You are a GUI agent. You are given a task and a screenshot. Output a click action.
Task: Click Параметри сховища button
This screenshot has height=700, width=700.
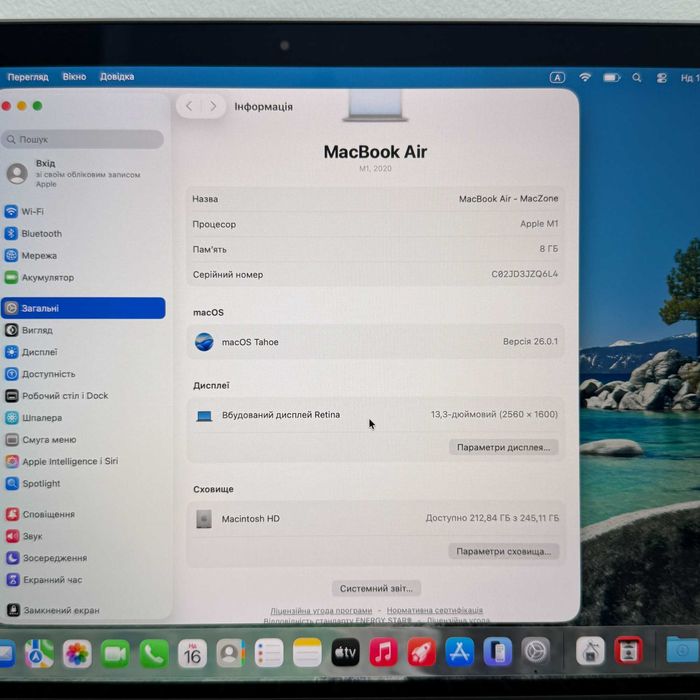[x=503, y=551]
